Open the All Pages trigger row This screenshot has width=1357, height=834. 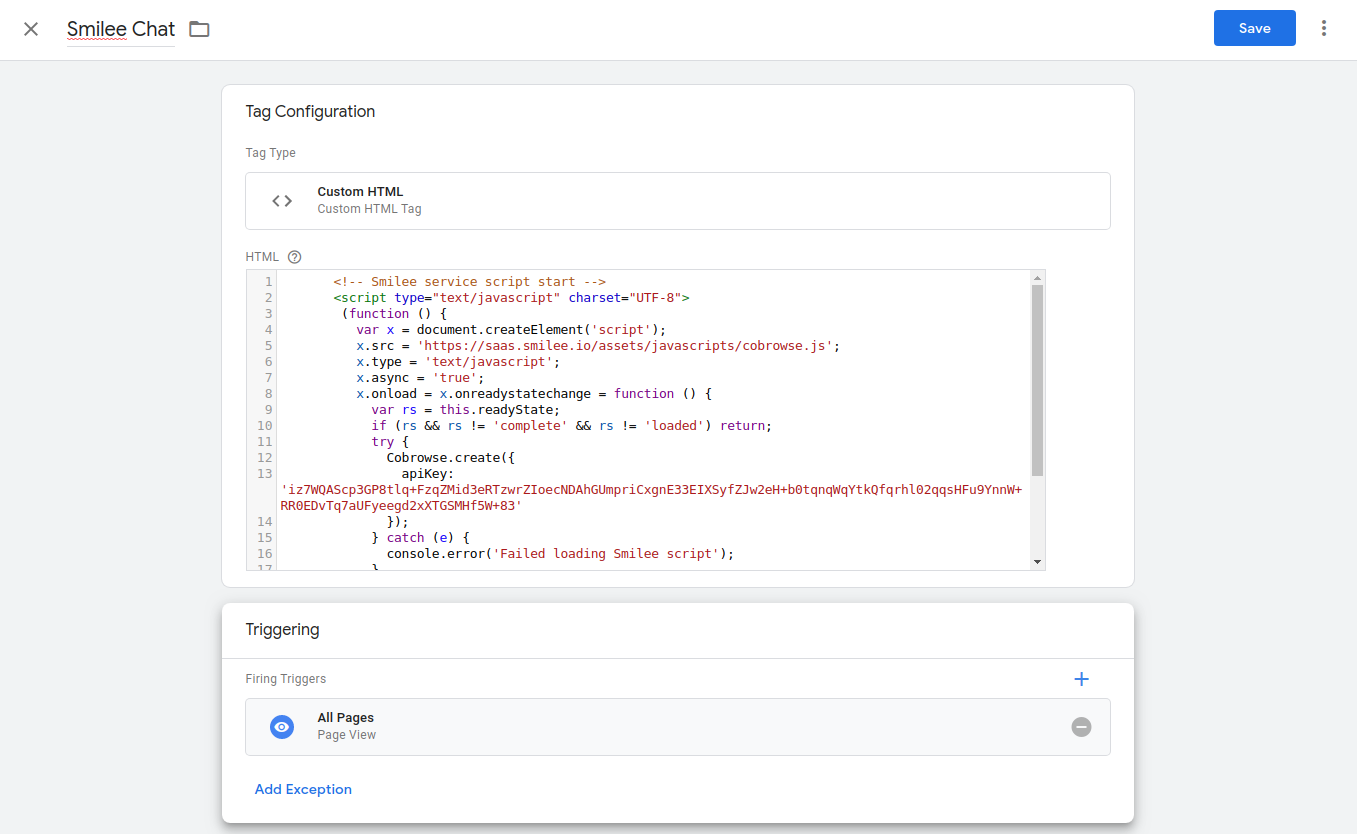[678, 727]
